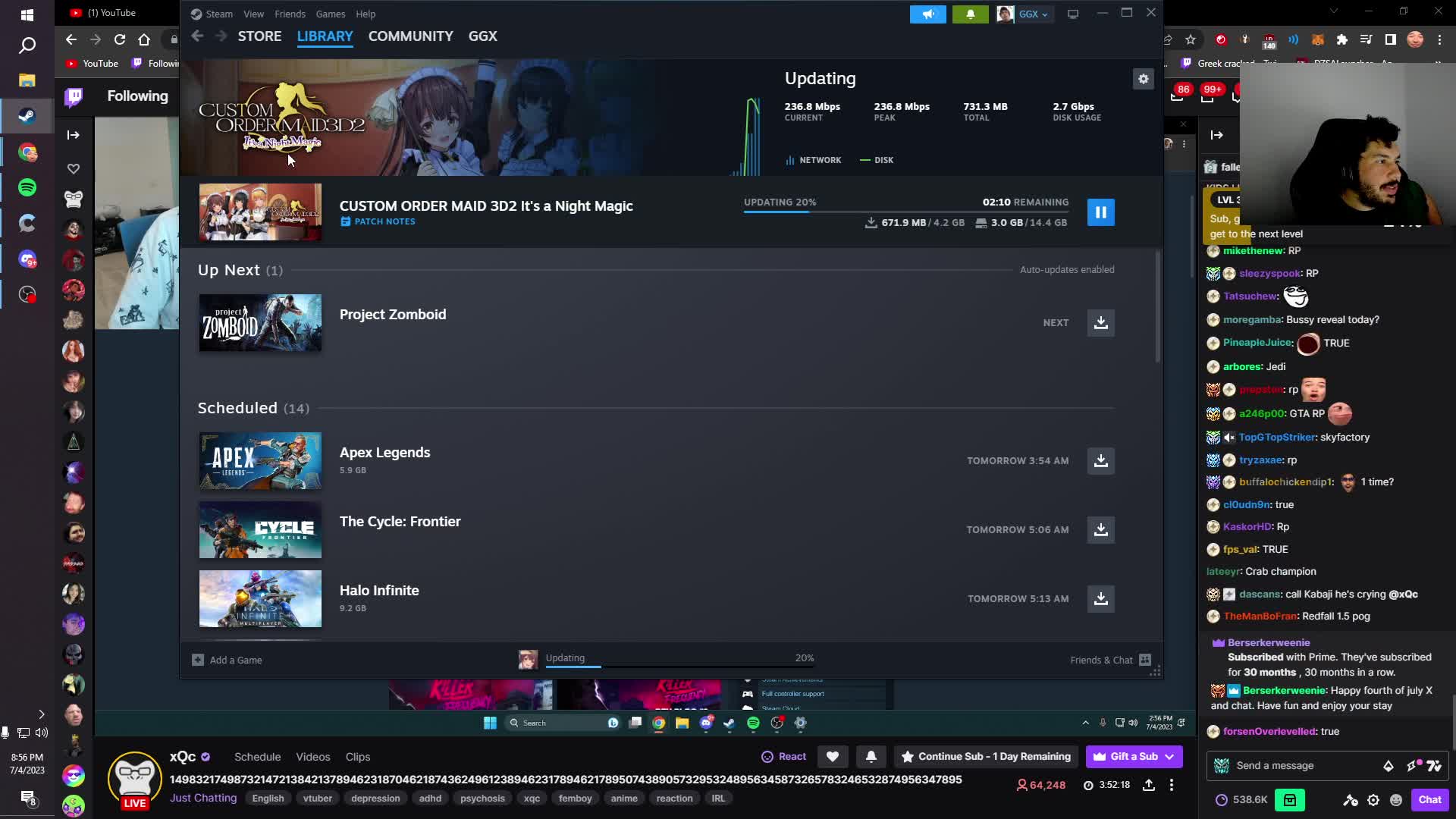Toggle NETWORK graph legend
Image resolution: width=1456 pixels, height=819 pixels.
(x=814, y=160)
